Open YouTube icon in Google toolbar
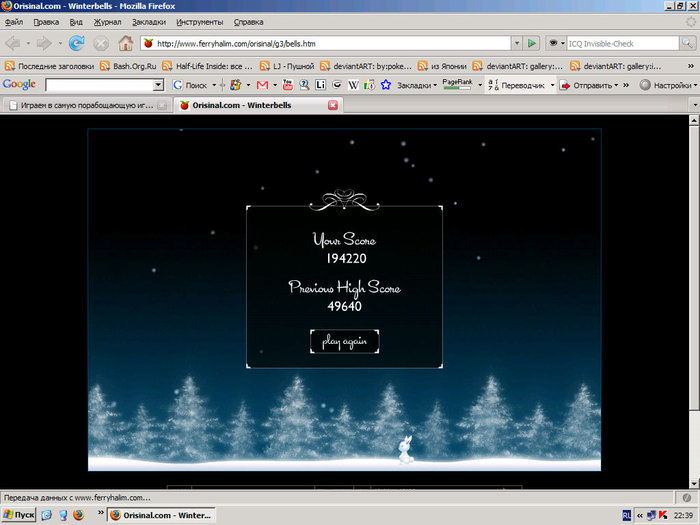 click(x=288, y=85)
